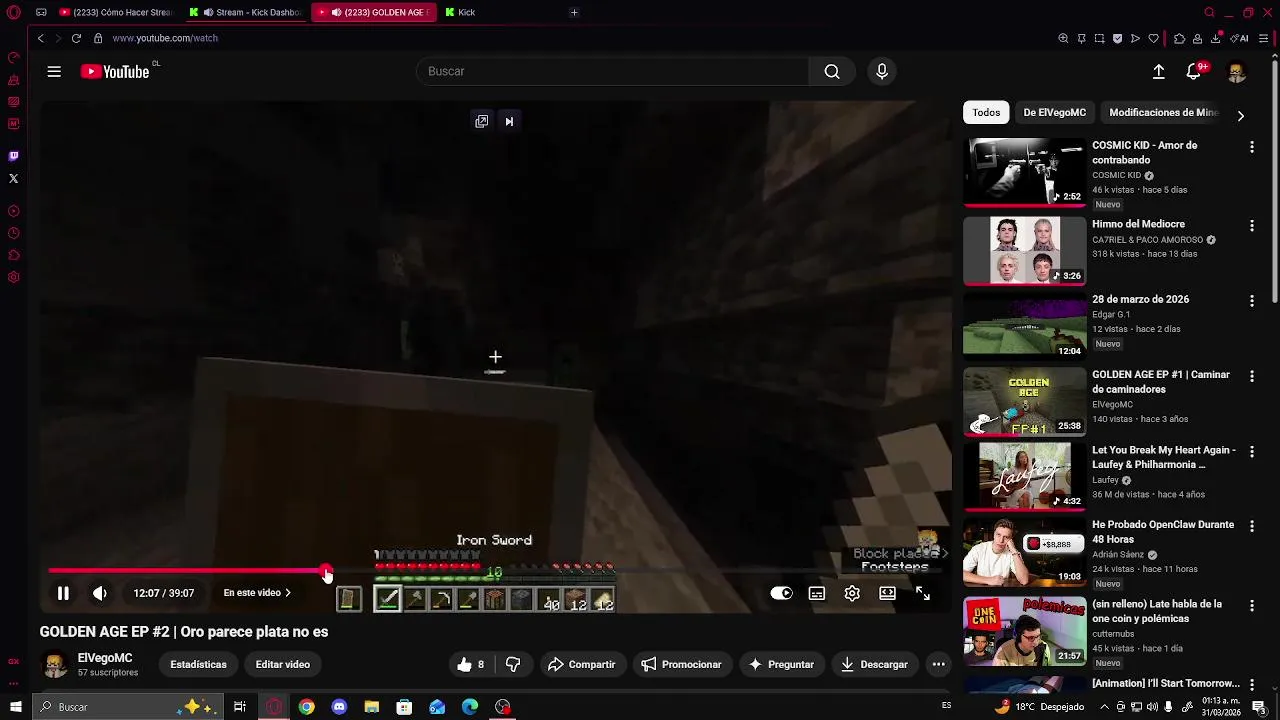
Task: Toggle theater mode in player
Action: 887,593
